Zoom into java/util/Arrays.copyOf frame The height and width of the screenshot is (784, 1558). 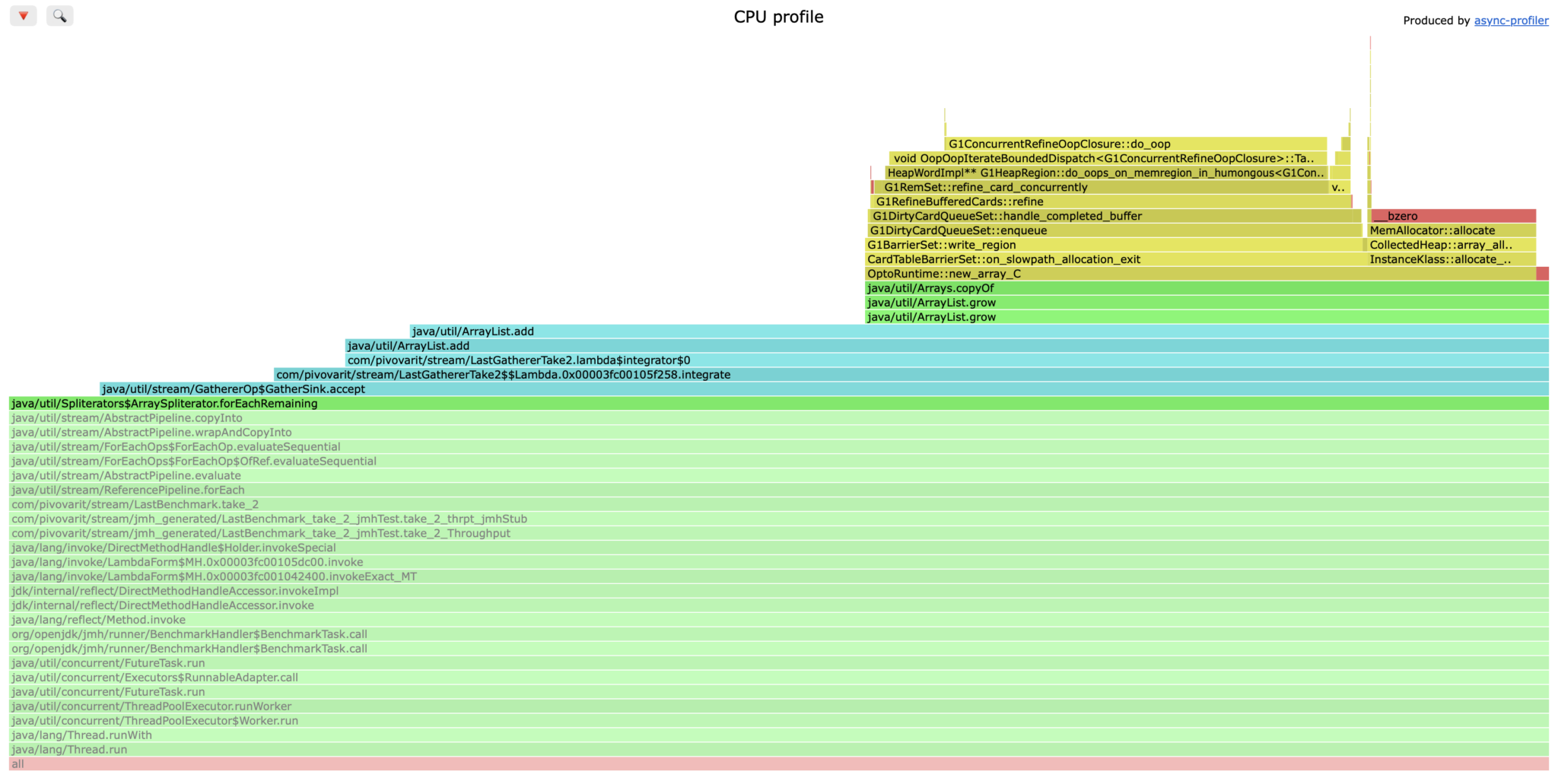pyautogui.click(x=1206, y=288)
